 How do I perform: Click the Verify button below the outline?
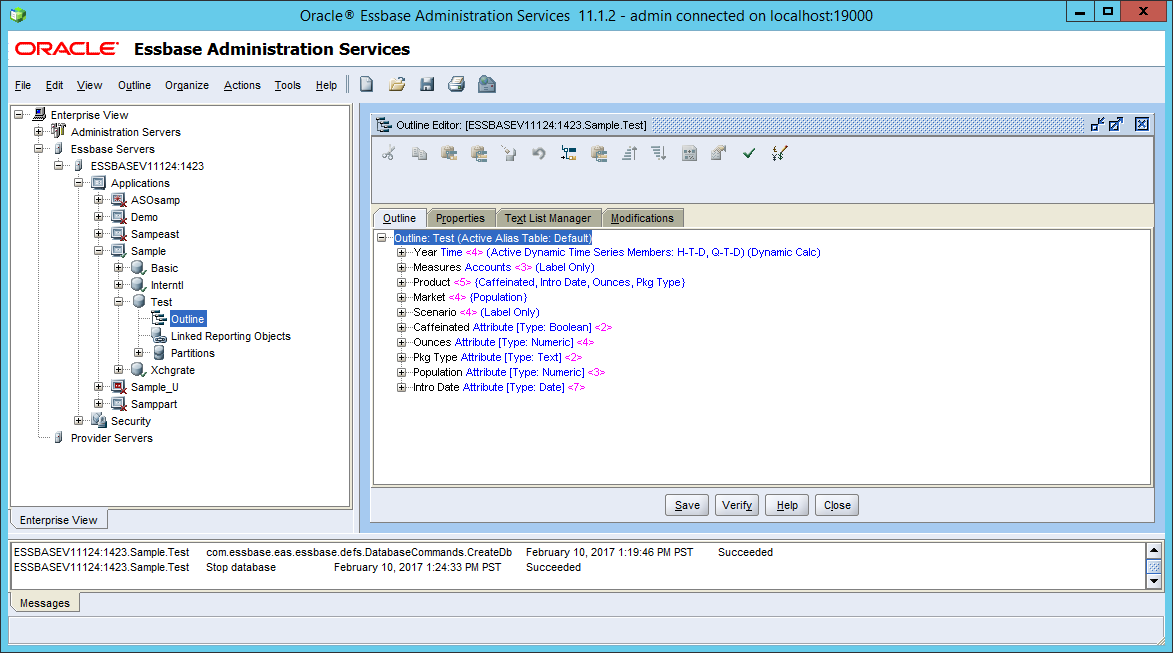pos(737,505)
